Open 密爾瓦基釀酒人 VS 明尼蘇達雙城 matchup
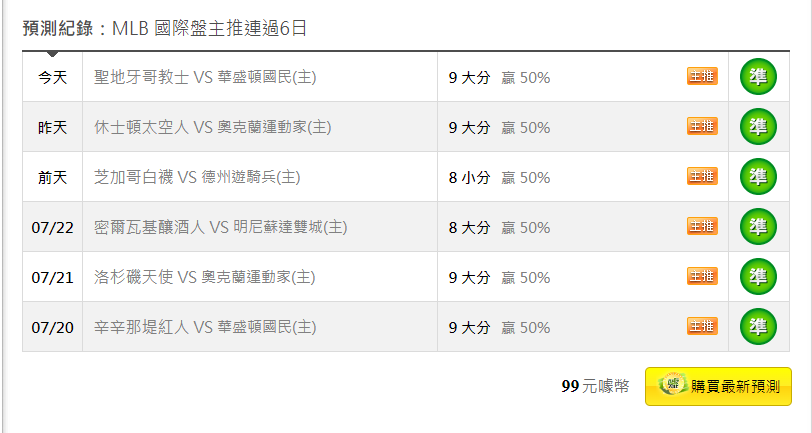The width and height of the screenshot is (812, 433). [221, 227]
